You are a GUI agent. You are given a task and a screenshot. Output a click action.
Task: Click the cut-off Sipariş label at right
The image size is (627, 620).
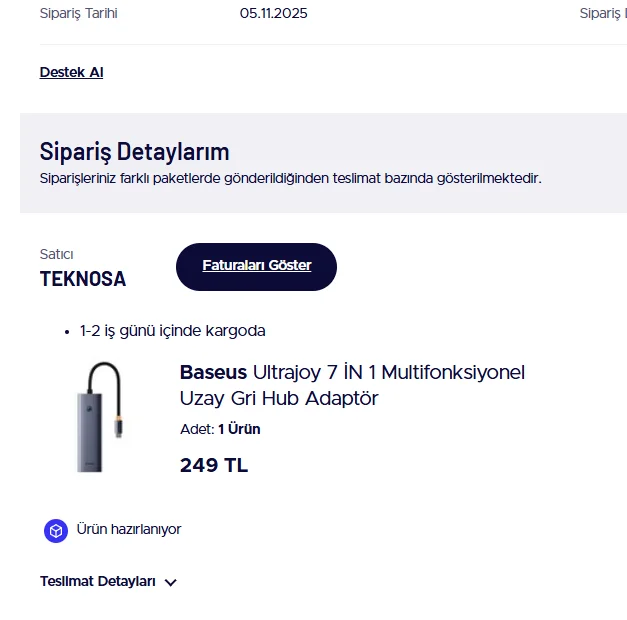click(603, 13)
